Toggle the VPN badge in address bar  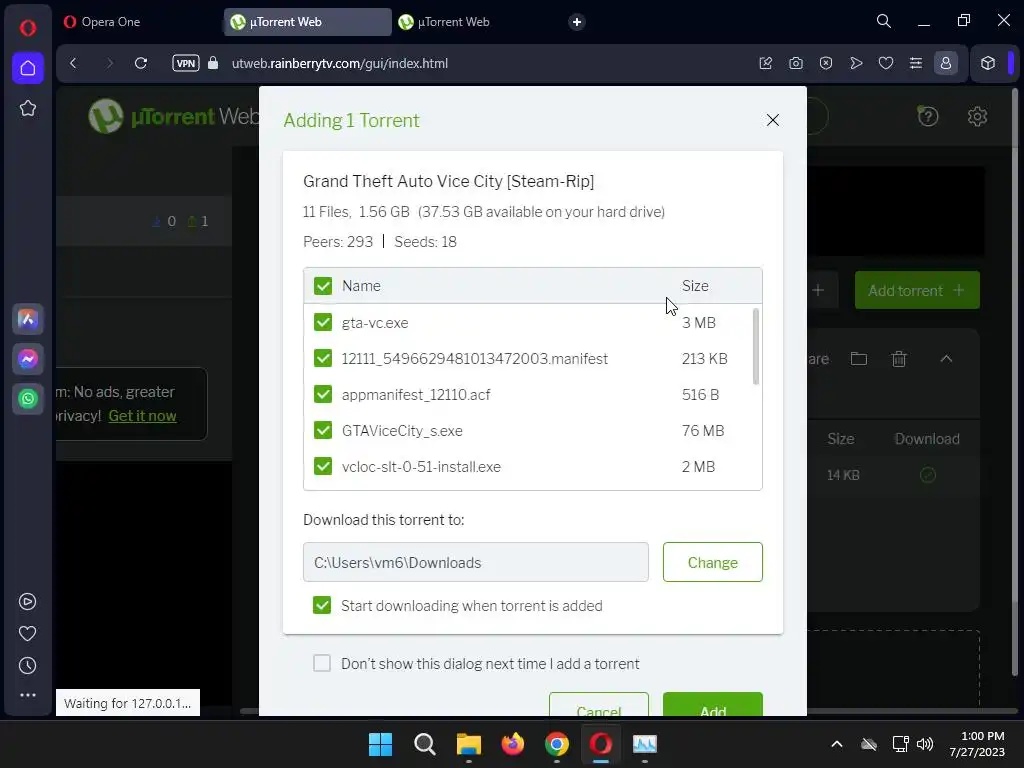tap(185, 63)
